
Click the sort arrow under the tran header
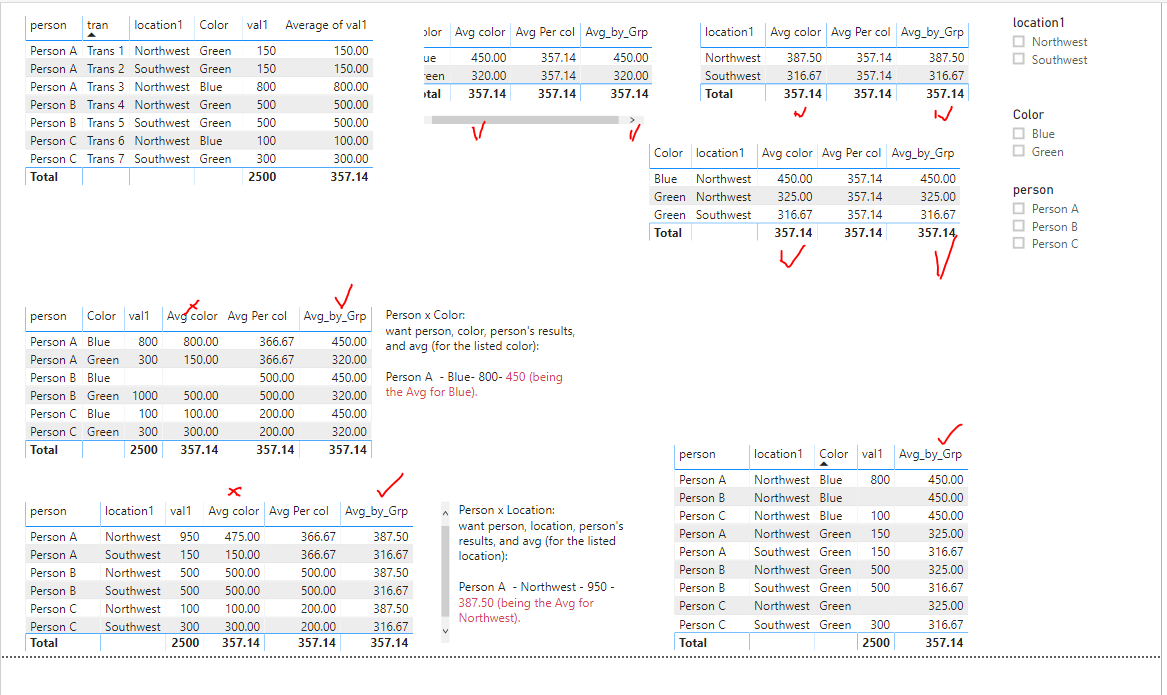click(x=92, y=35)
